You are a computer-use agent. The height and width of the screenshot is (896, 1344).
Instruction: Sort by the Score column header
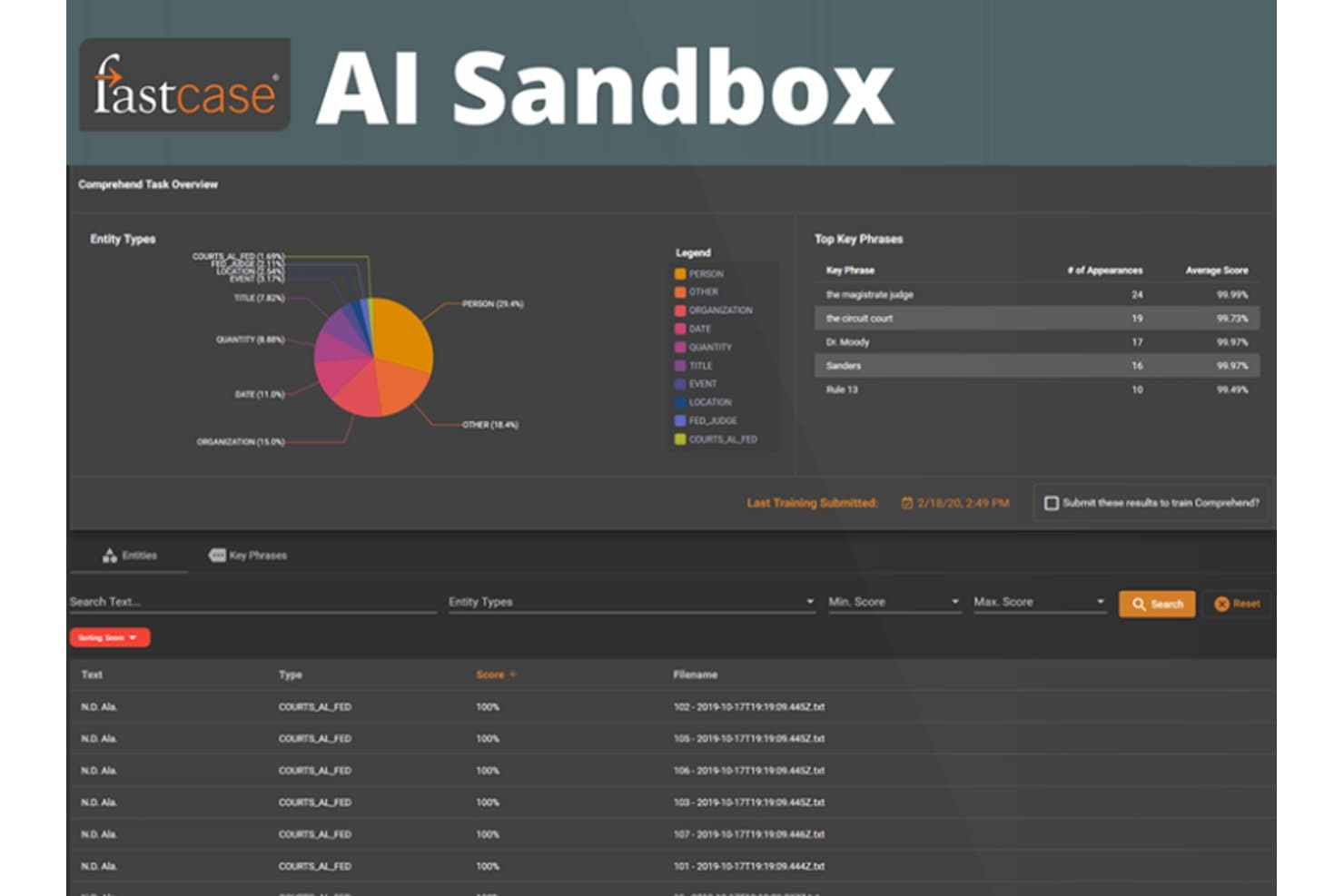496,674
